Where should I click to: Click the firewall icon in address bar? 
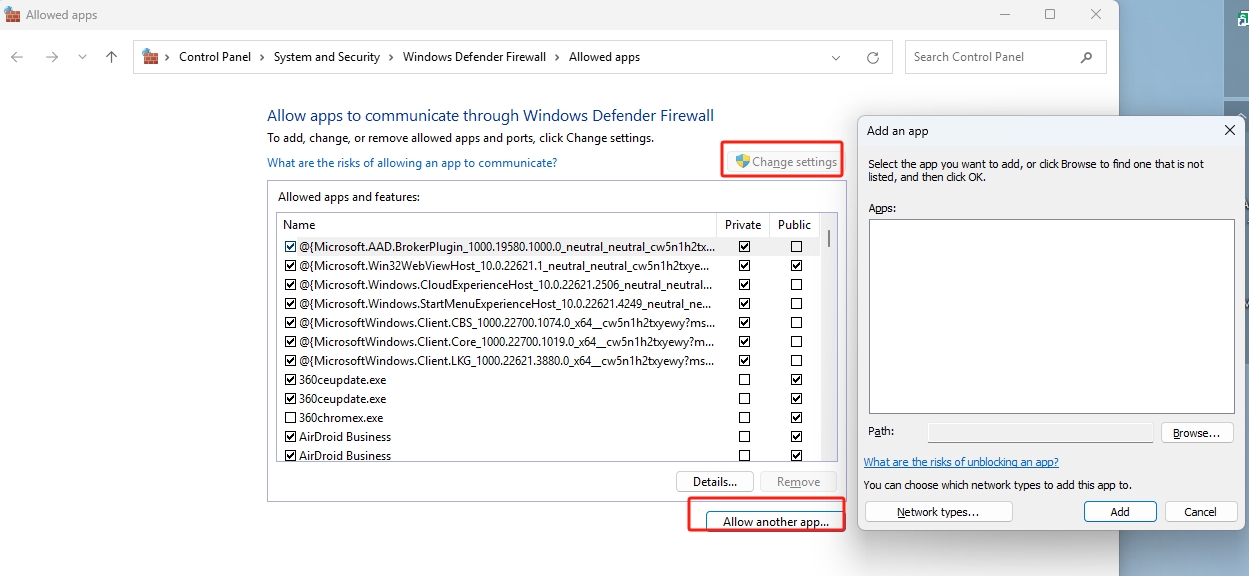coord(151,57)
